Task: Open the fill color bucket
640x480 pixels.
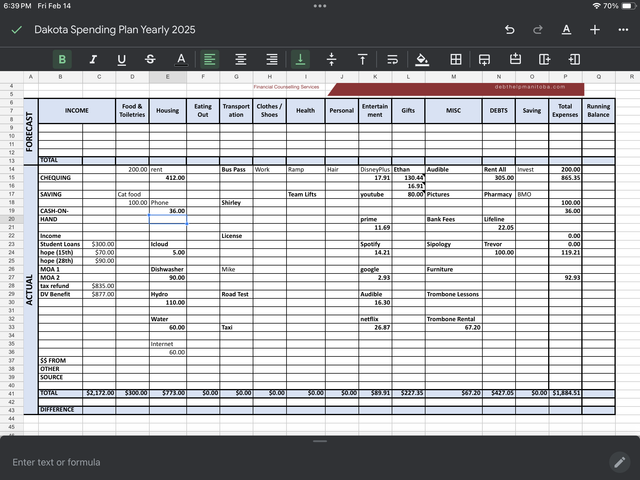Action: click(x=422, y=60)
